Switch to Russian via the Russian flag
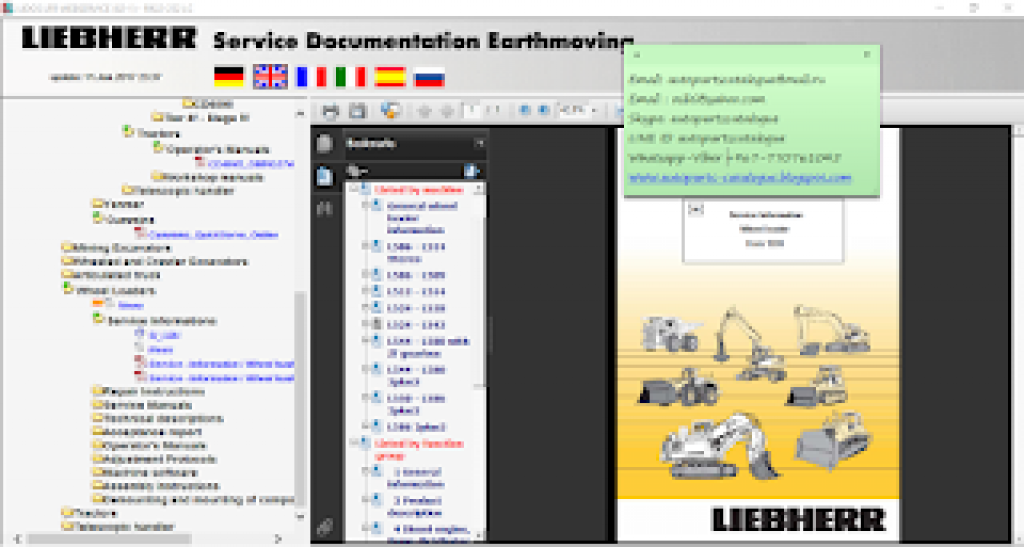1024x547 pixels. [429, 76]
